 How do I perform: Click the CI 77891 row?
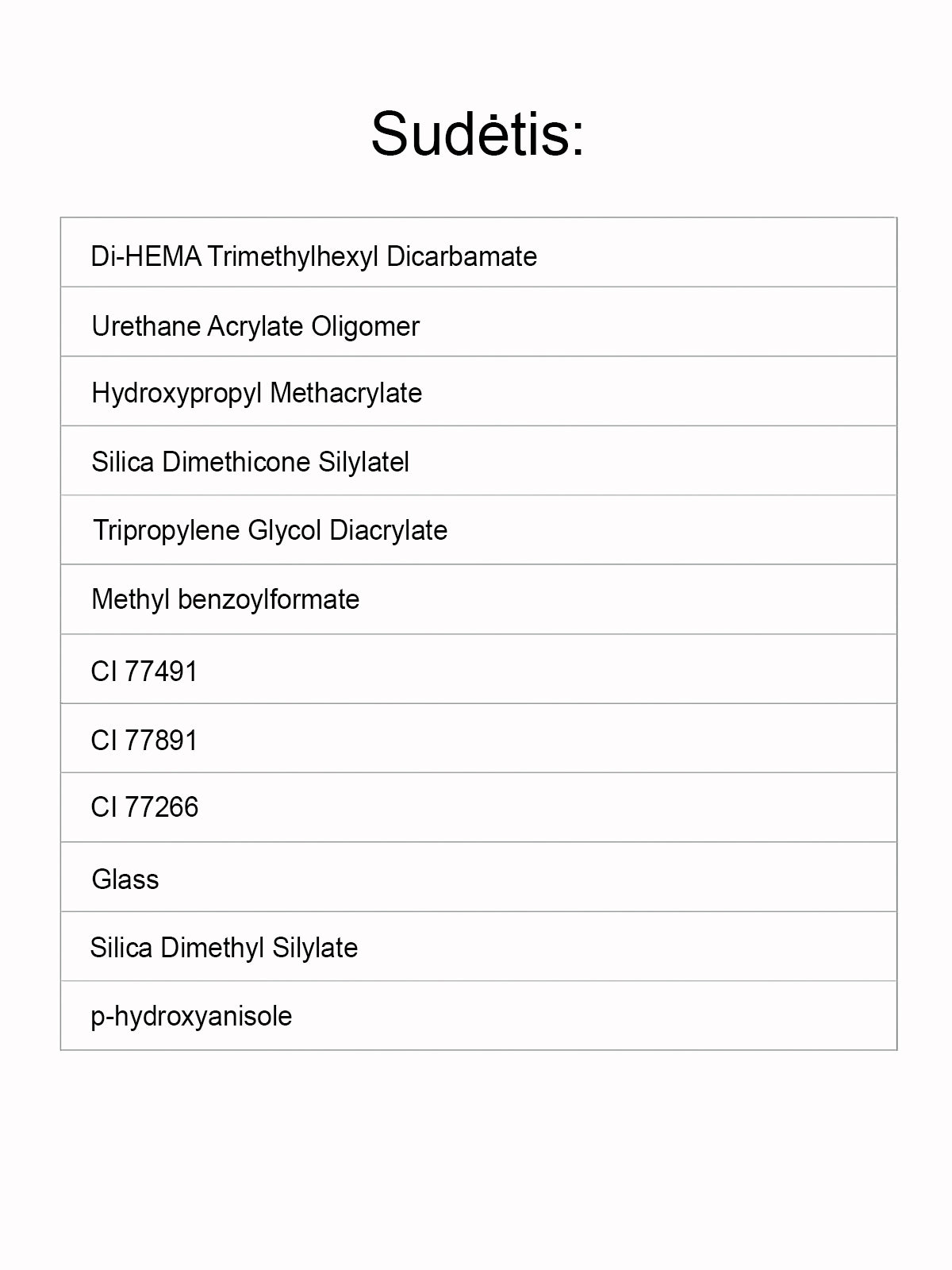tap(144, 741)
